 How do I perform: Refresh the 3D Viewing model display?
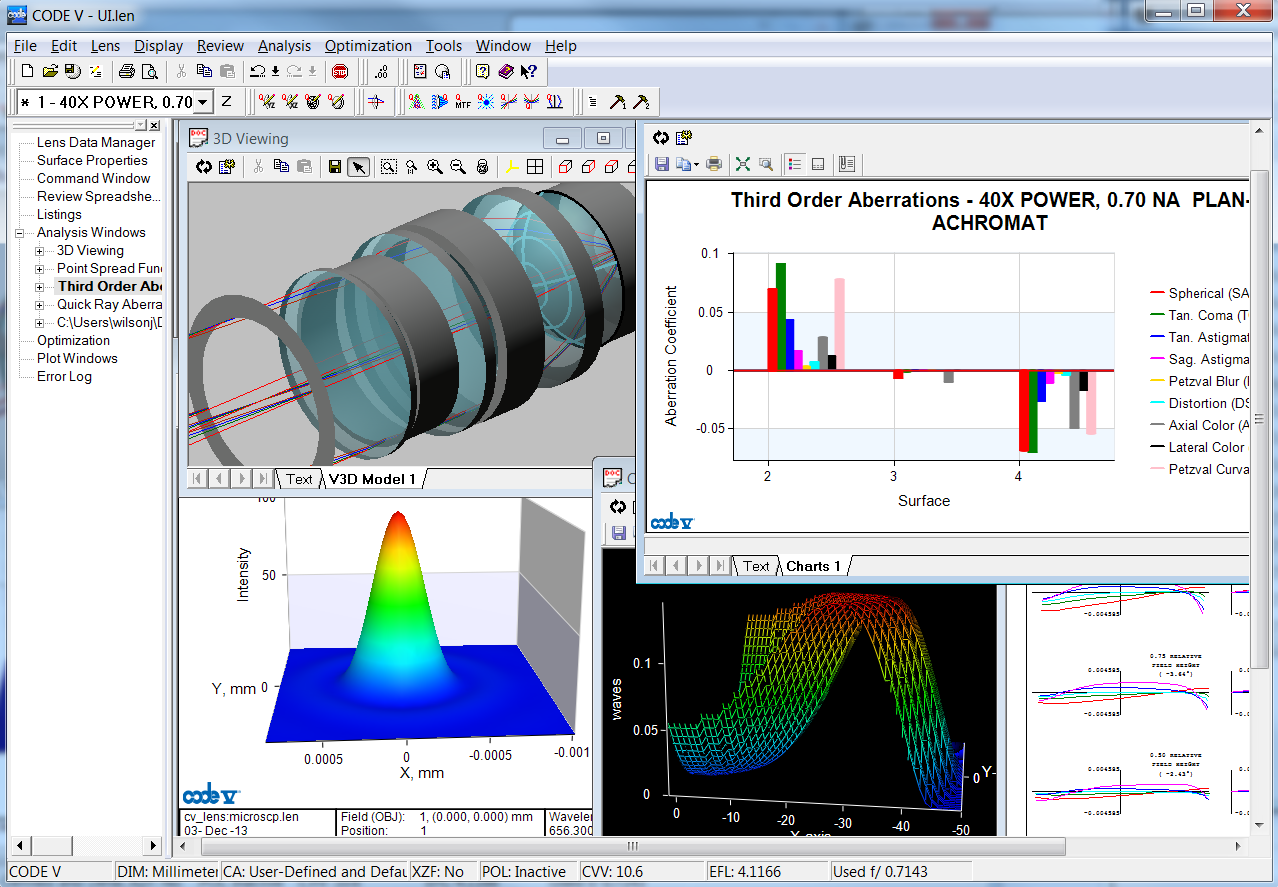click(x=204, y=167)
